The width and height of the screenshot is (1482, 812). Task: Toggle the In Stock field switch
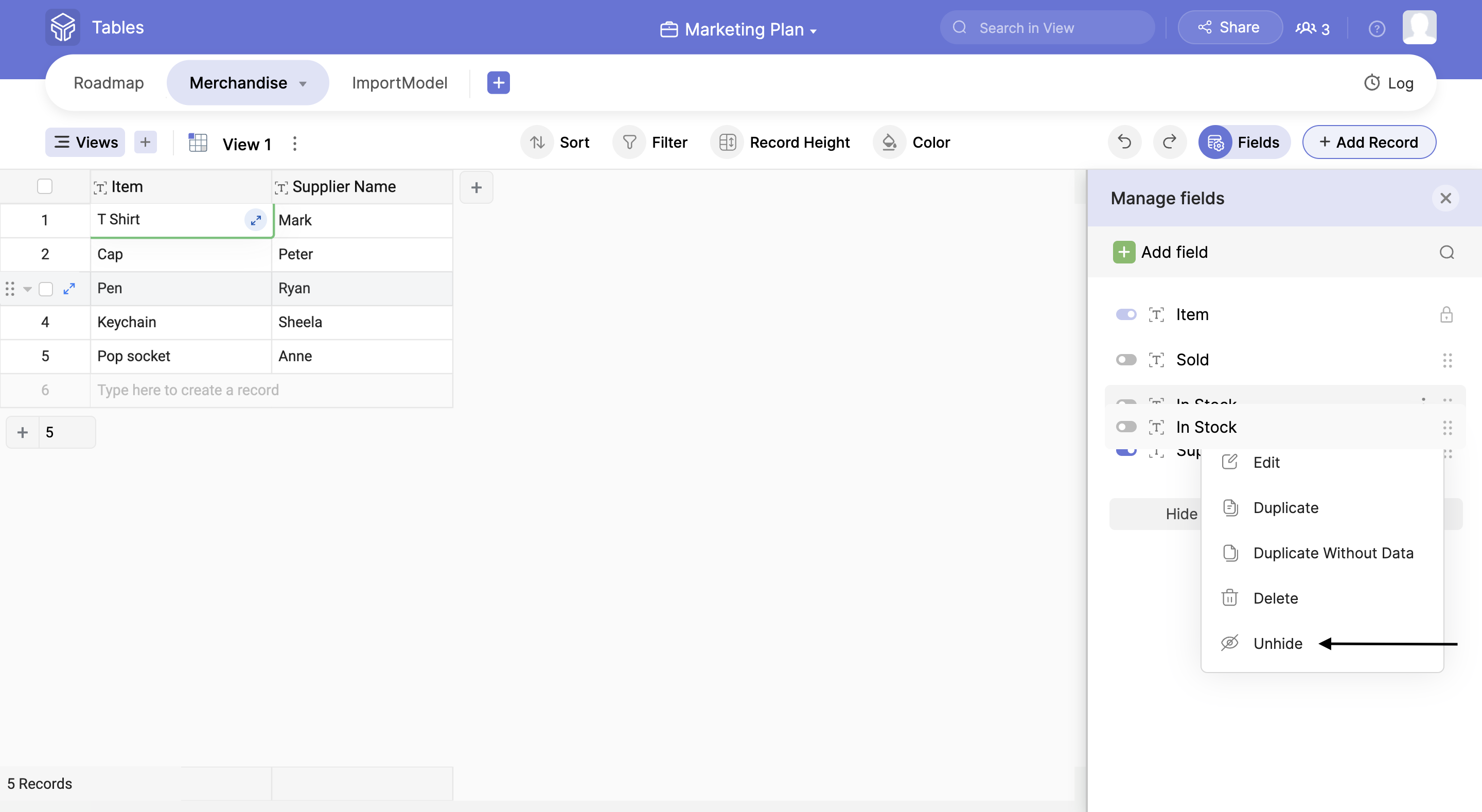[x=1126, y=427]
